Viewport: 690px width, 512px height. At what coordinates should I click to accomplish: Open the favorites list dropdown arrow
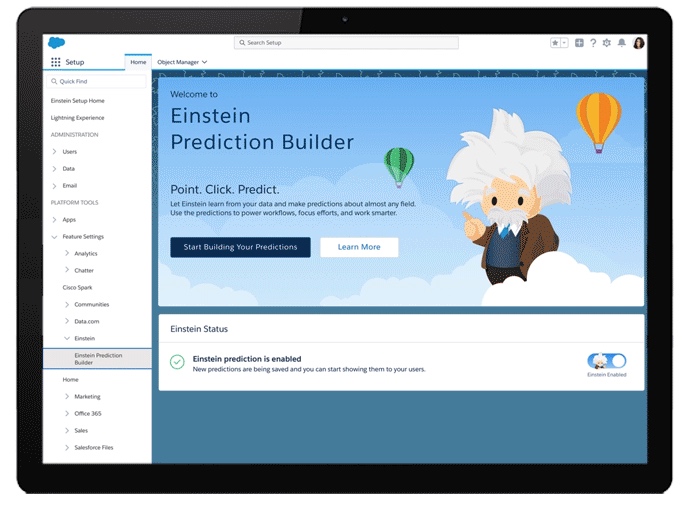(x=564, y=43)
